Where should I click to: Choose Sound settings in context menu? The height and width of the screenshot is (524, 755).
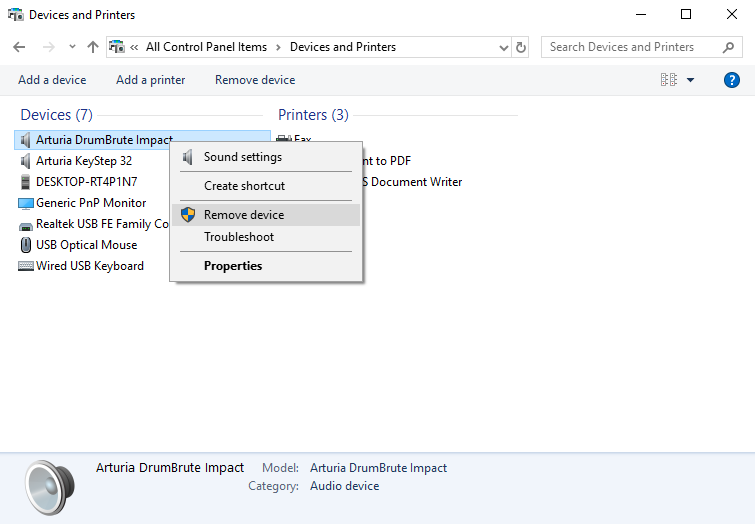coord(266,157)
